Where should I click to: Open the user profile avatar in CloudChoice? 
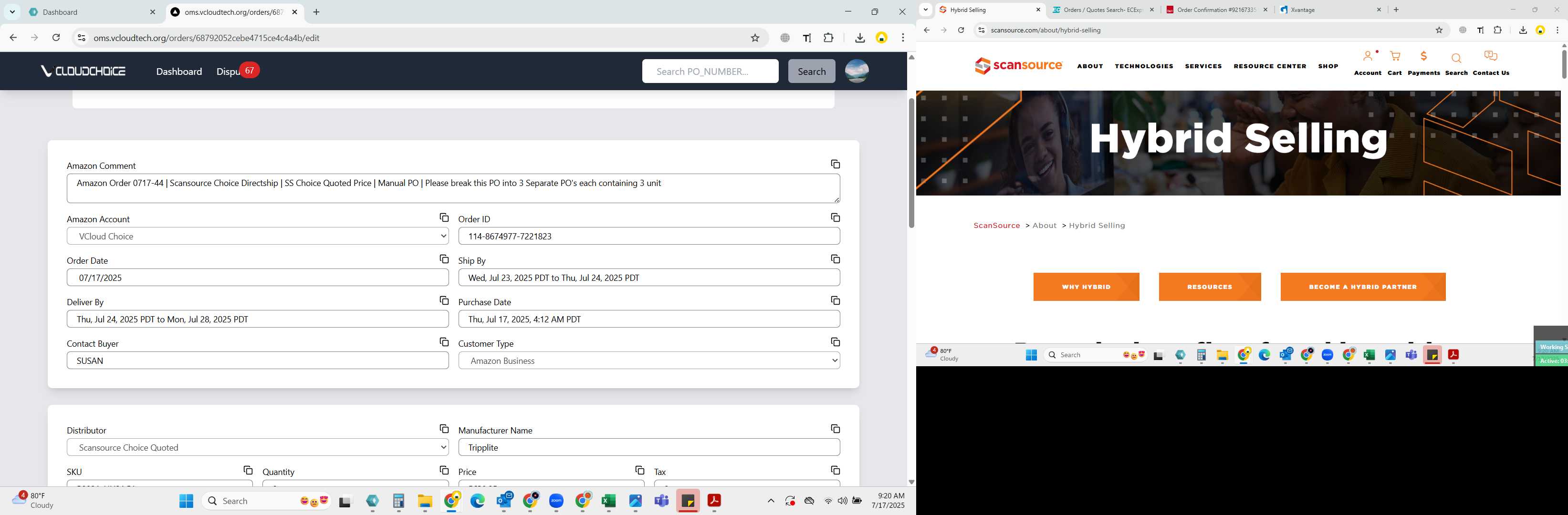(857, 71)
